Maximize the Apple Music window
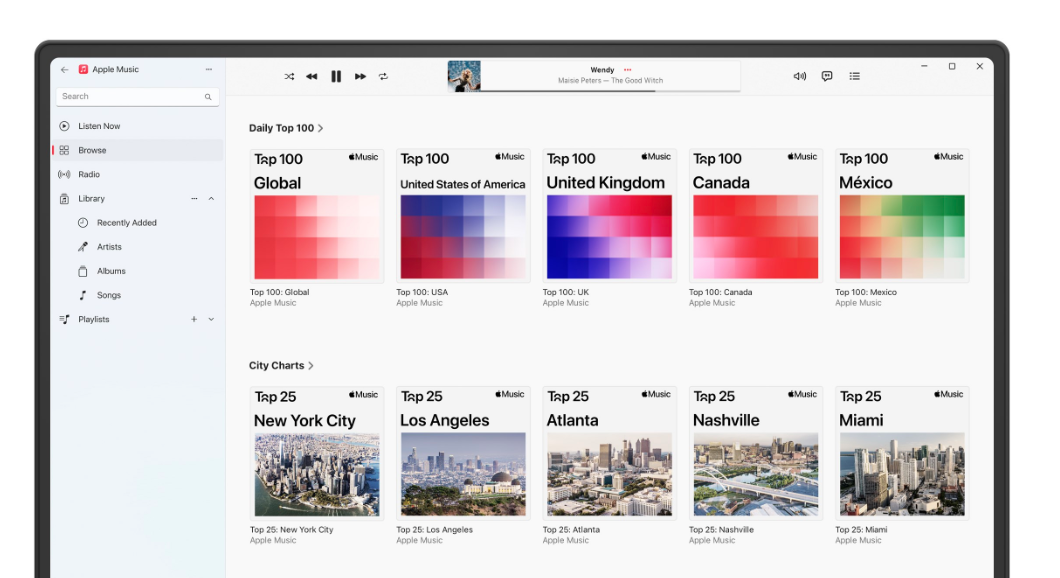This screenshot has height=578, width=1060. 952,66
